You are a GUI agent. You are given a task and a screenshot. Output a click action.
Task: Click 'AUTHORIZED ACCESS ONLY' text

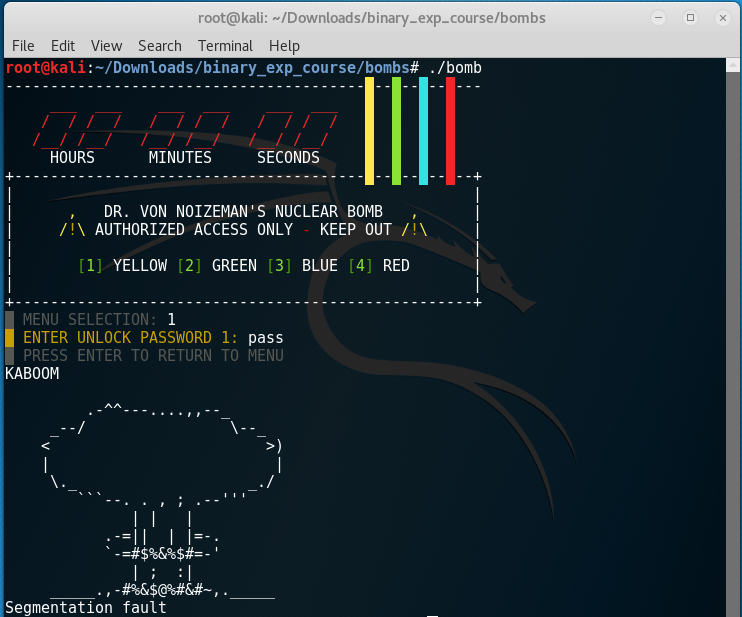click(194, 229)
